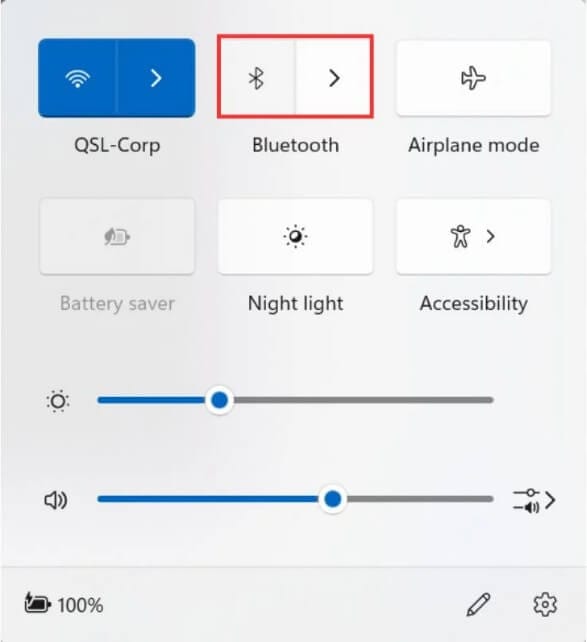Click the battery 100% status indicator
The height and width of the screenshot is (642, 587).
pos(64,604)
